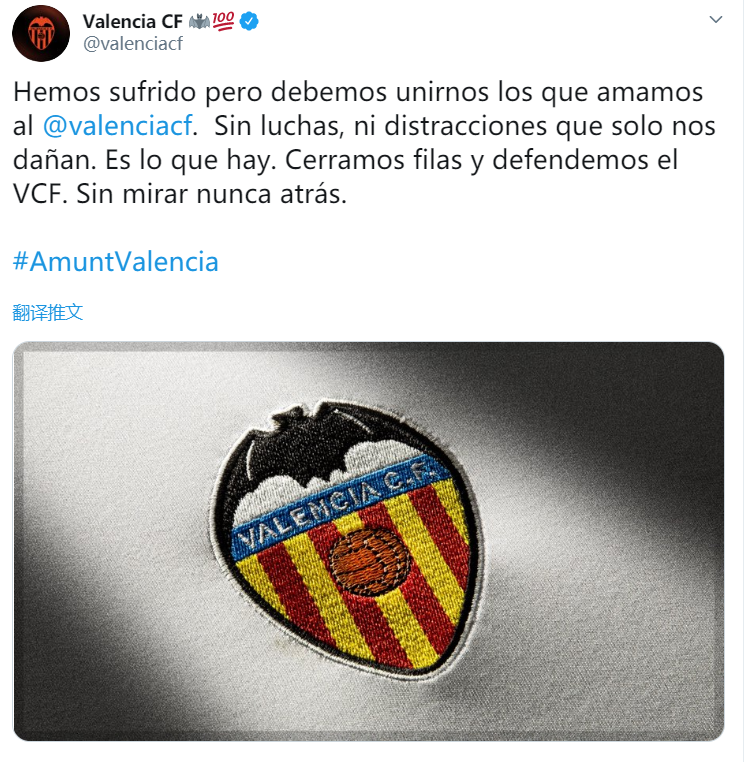This screenshot has width=745, height=762.
Task: Click the red 100 emoji in the header
Action: [x=224, y=21]
